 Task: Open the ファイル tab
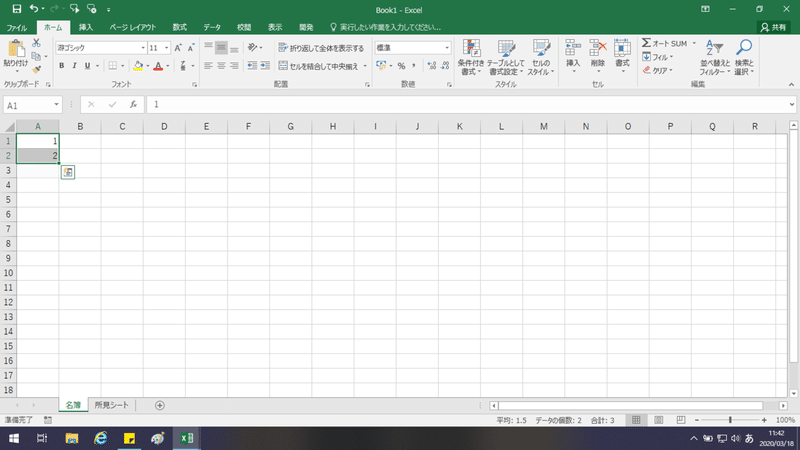tap(17, 28)
